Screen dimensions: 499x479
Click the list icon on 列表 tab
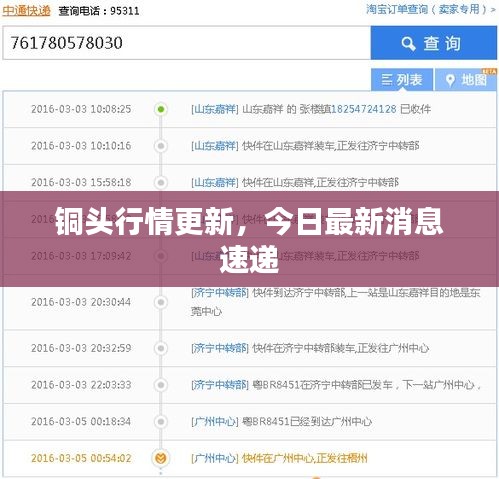[387, 80]
